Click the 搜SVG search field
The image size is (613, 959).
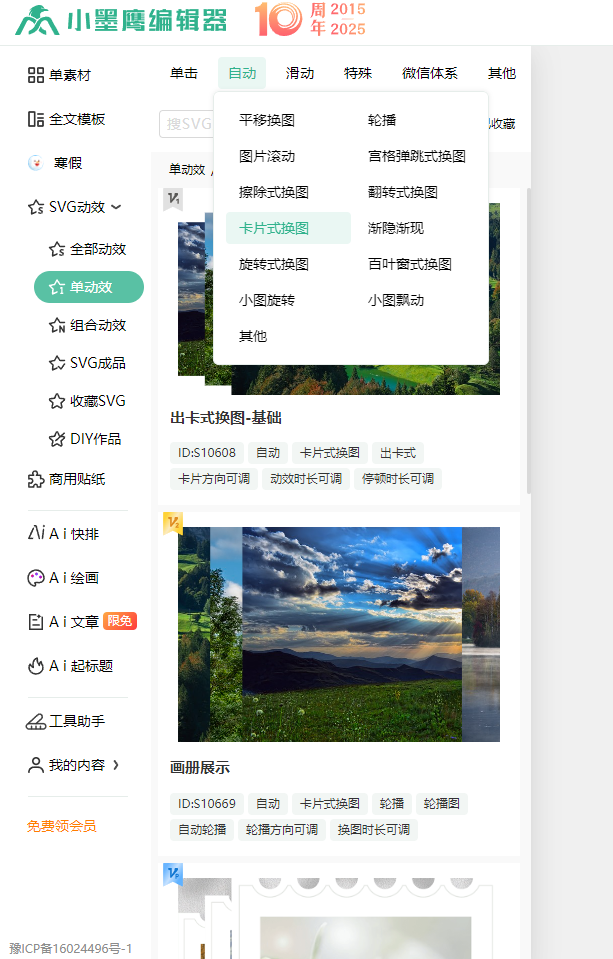tap(187, 124)
